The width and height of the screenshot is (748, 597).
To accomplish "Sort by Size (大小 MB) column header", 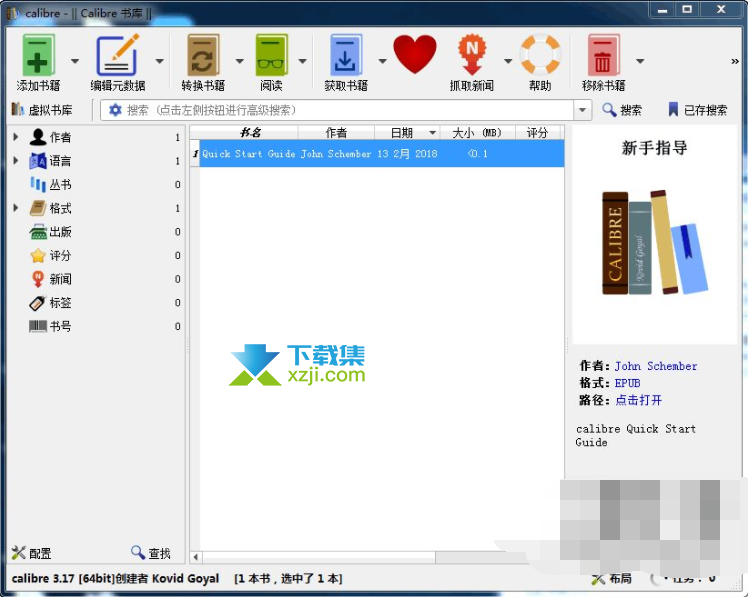I will pos(477,132).
